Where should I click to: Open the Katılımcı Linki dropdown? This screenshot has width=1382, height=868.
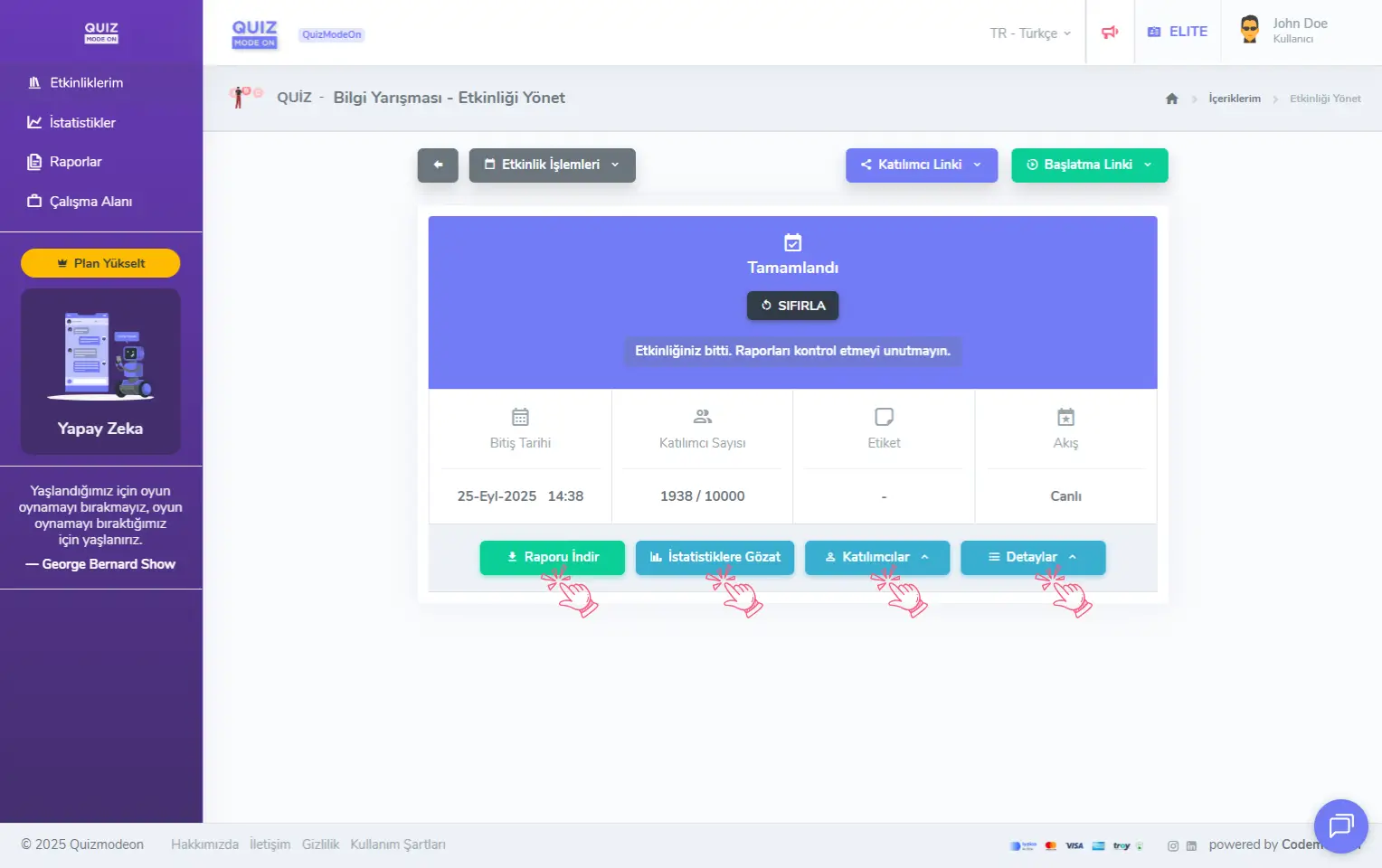(x=921, y=165)
